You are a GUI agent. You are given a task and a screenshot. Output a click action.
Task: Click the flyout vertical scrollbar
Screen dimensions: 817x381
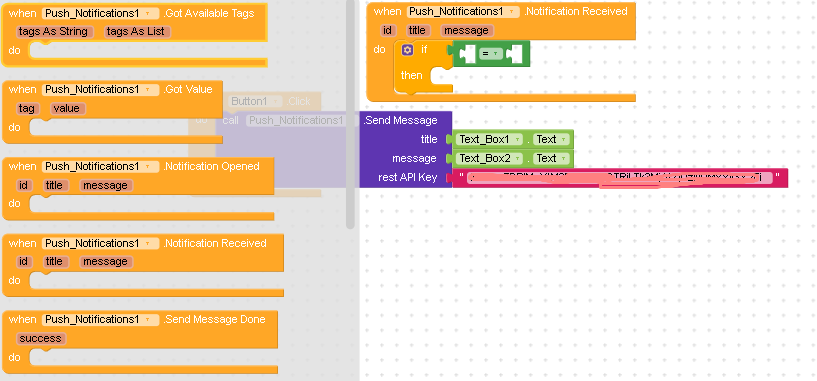(x=350, y=115)
